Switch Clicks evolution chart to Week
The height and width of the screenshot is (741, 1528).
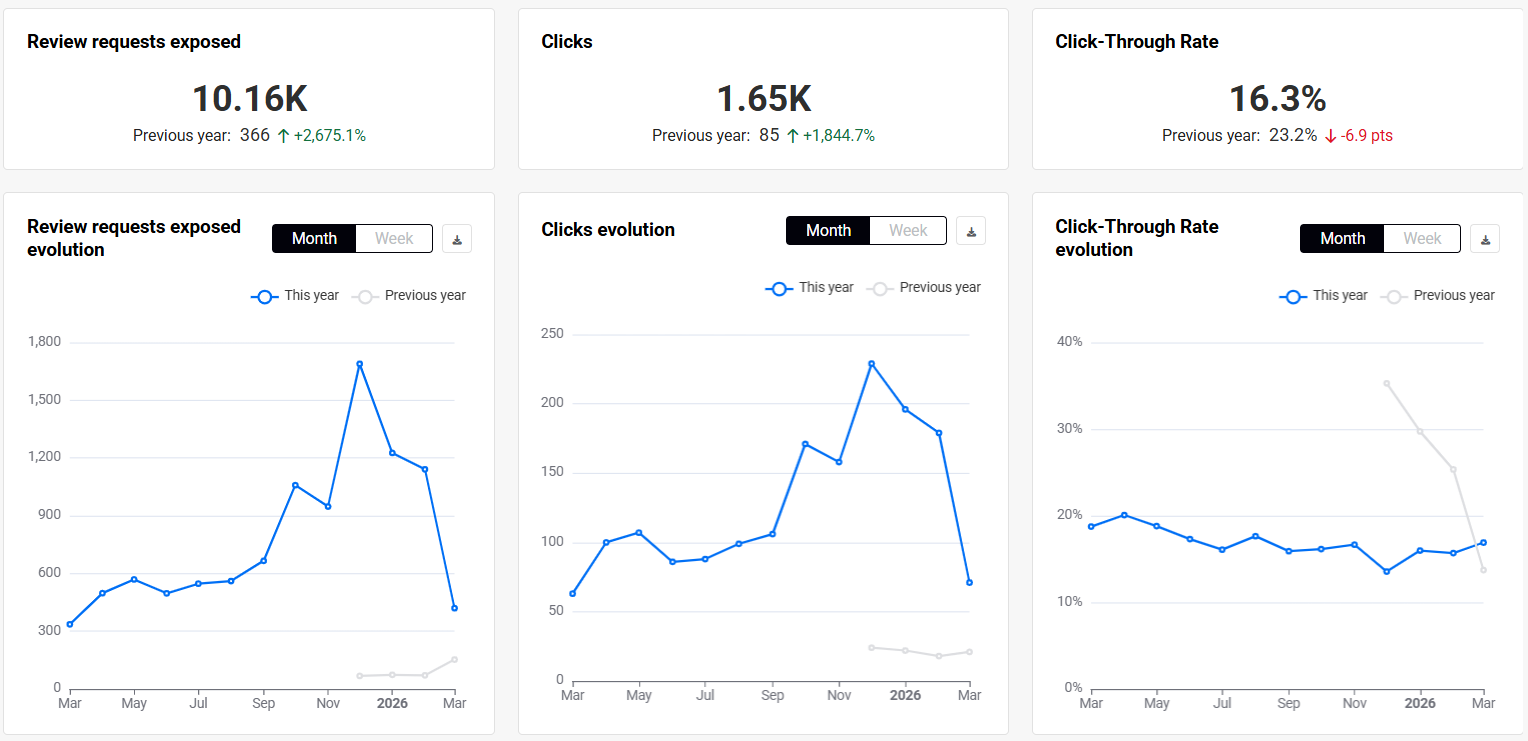908,231
